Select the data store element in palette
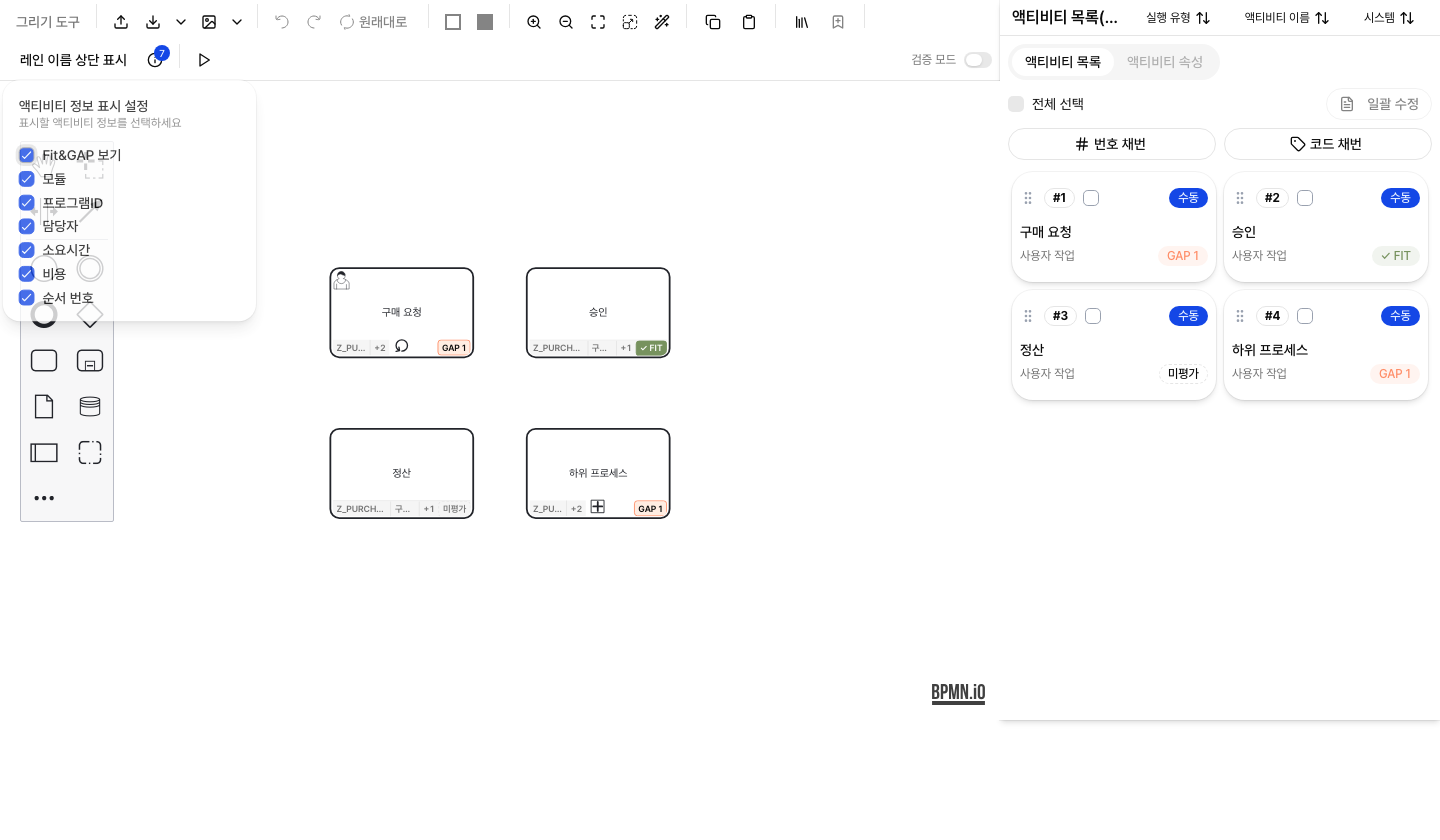1440x840 pixels. pos(90,406)
